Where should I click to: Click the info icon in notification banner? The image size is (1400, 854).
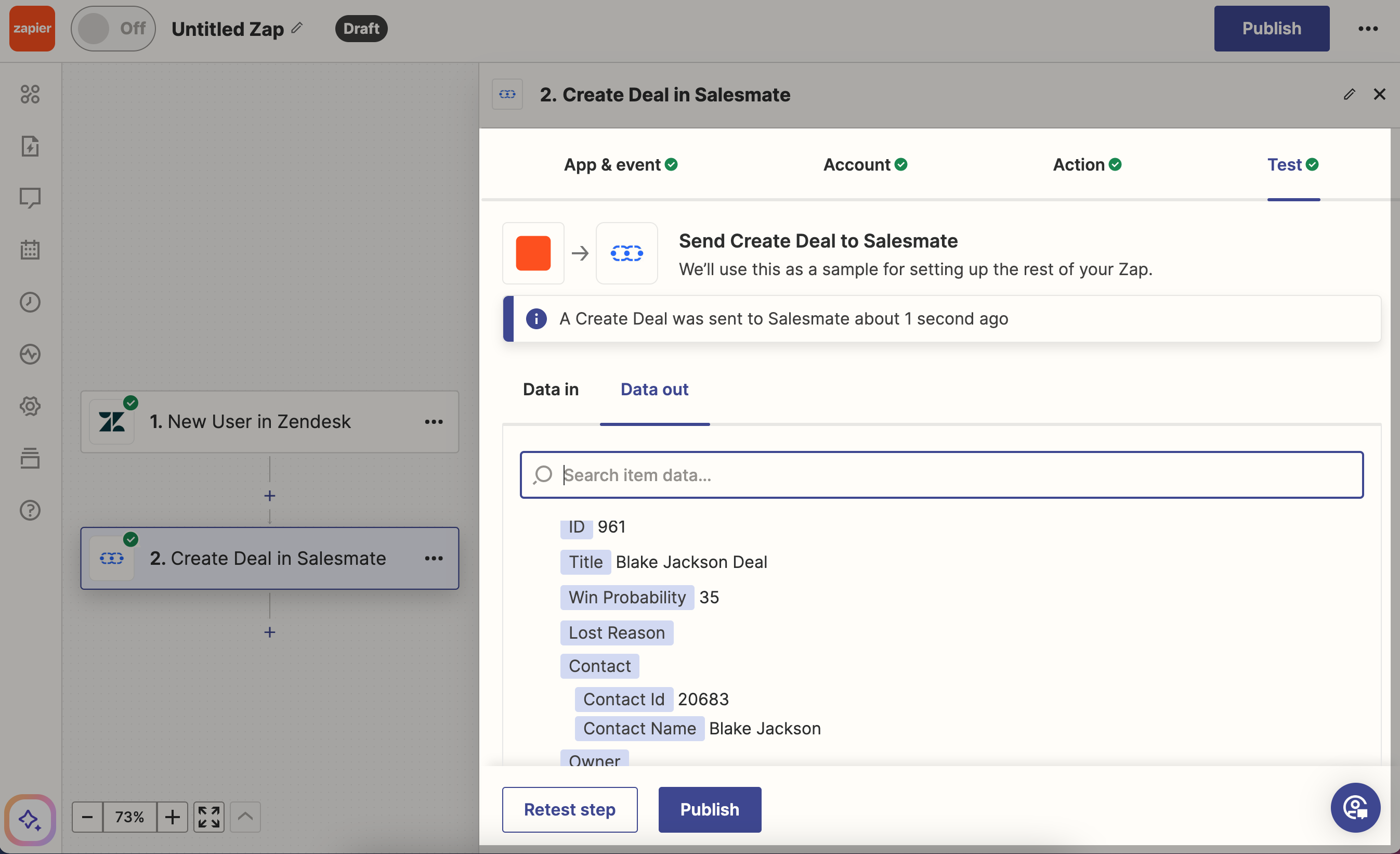536,319
